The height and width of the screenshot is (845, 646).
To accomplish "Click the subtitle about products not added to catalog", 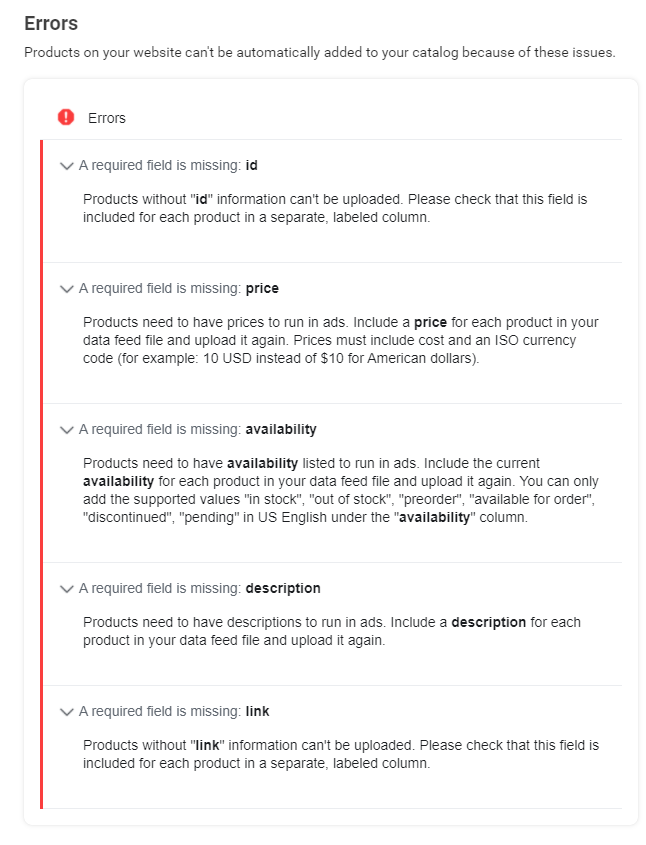I will click(319, 52).
